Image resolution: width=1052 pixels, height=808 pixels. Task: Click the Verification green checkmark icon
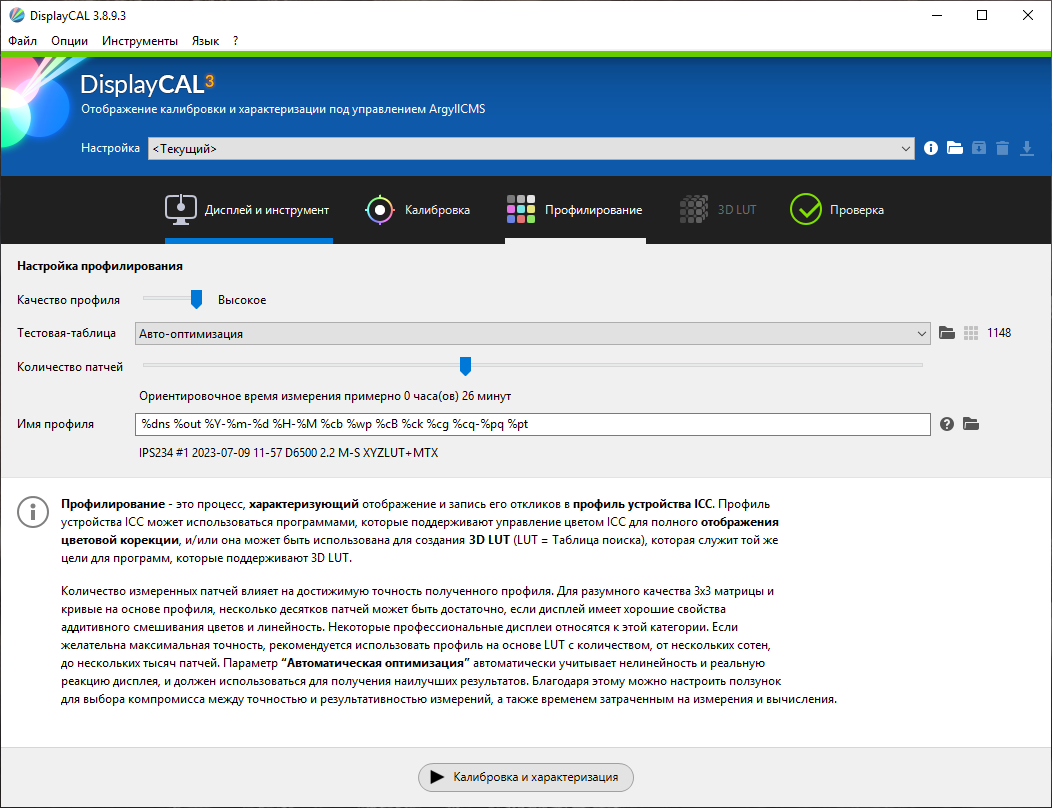[x=806, y=209]
